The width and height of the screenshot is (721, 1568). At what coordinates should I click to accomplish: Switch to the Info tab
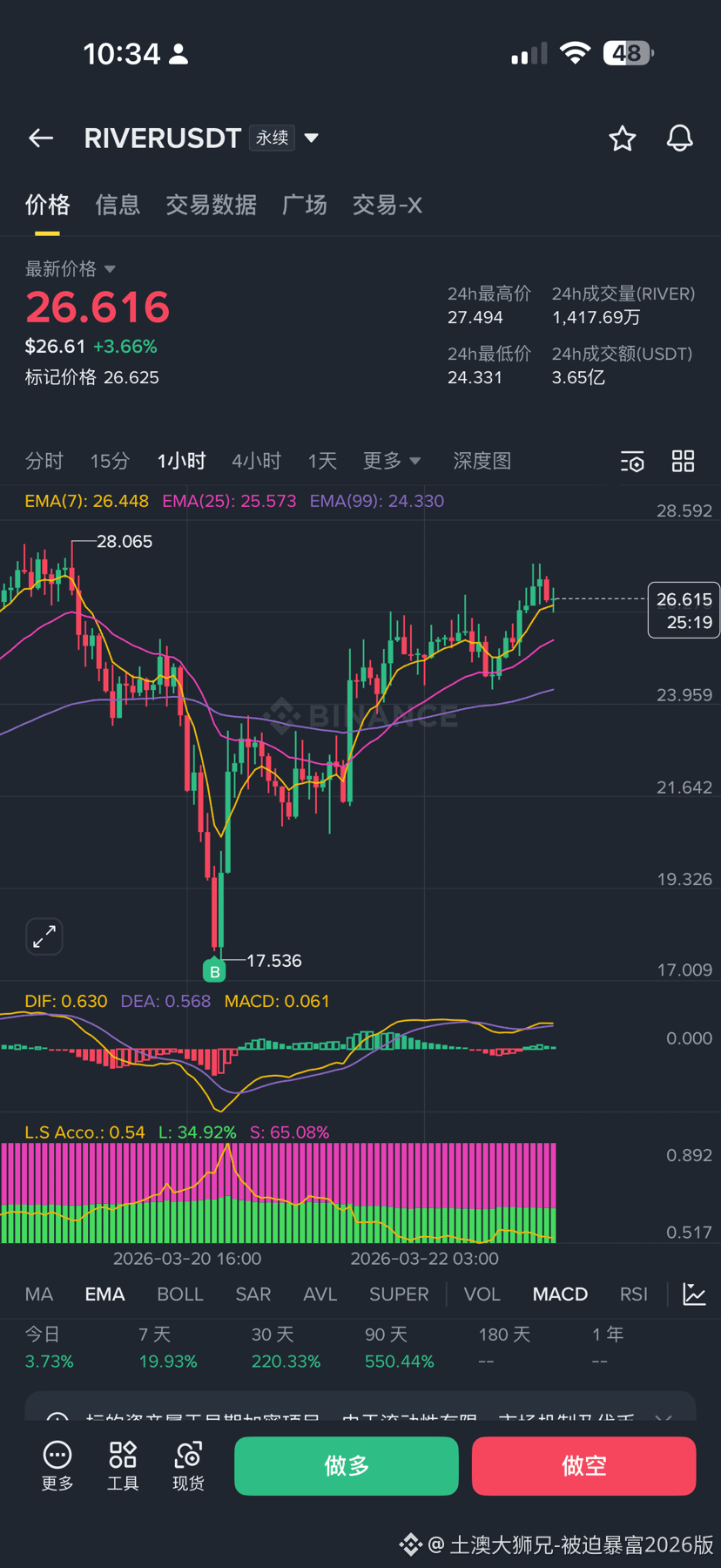(x=118, y=205)
